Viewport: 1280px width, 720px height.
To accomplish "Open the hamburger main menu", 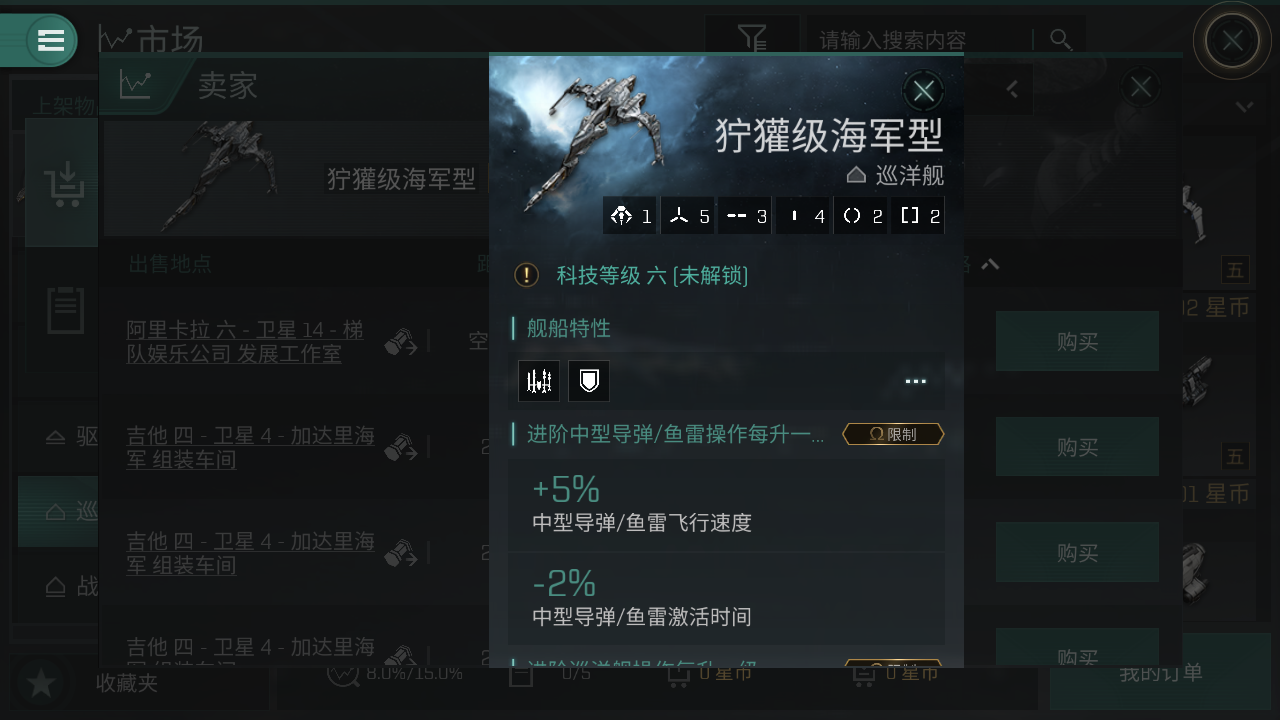I will click(x=50, y=40).
